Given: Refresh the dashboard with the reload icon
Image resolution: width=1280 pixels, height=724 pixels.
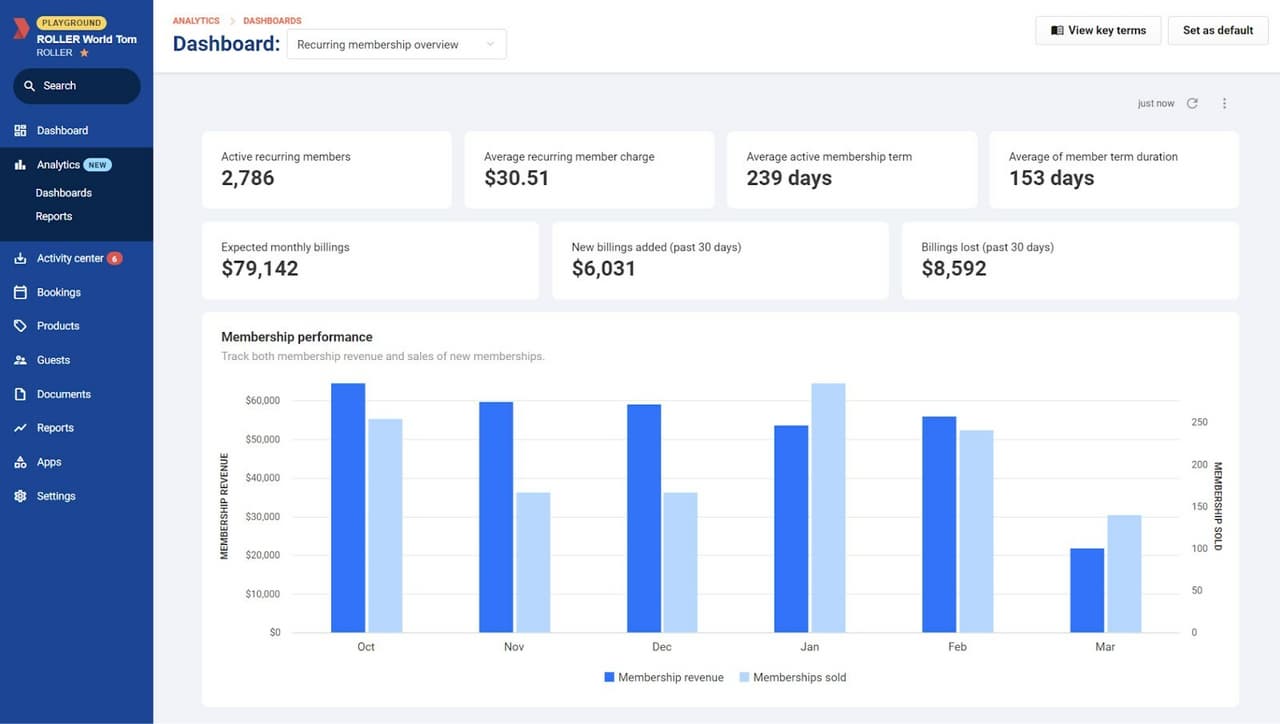Looking at the screenshot, I should 1191,103.
